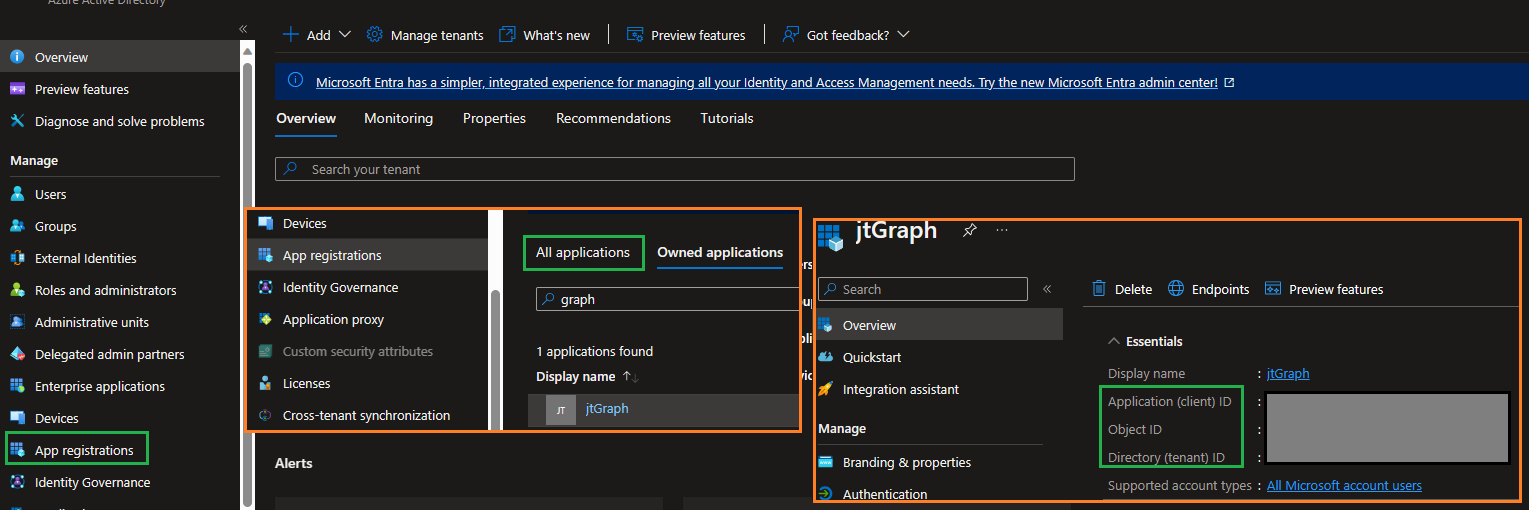Viewport: 1529px width, 510px height.
Task: Sort by the Display name column
Action: (x=587, y=376)
